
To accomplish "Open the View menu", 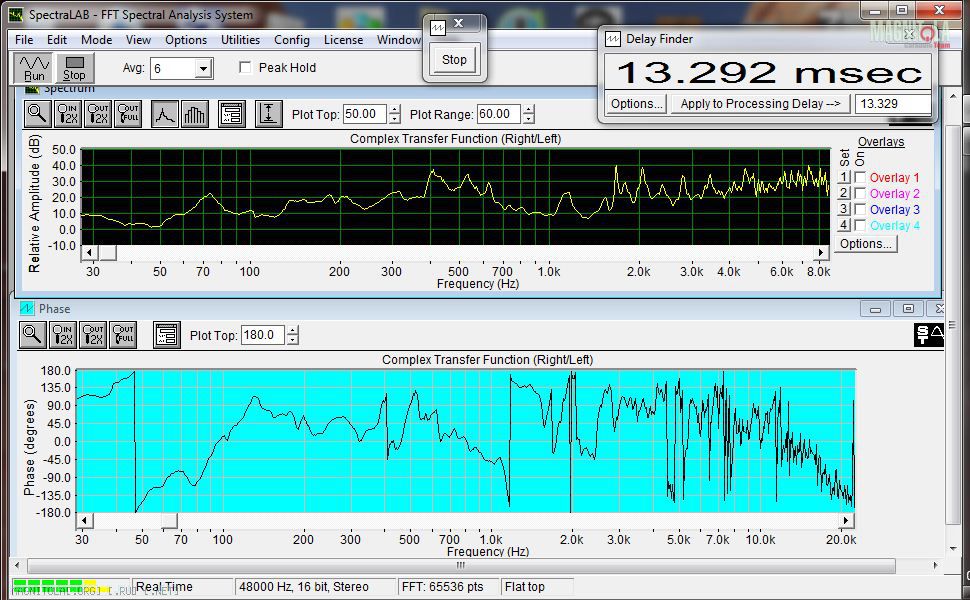I will 138,40.
